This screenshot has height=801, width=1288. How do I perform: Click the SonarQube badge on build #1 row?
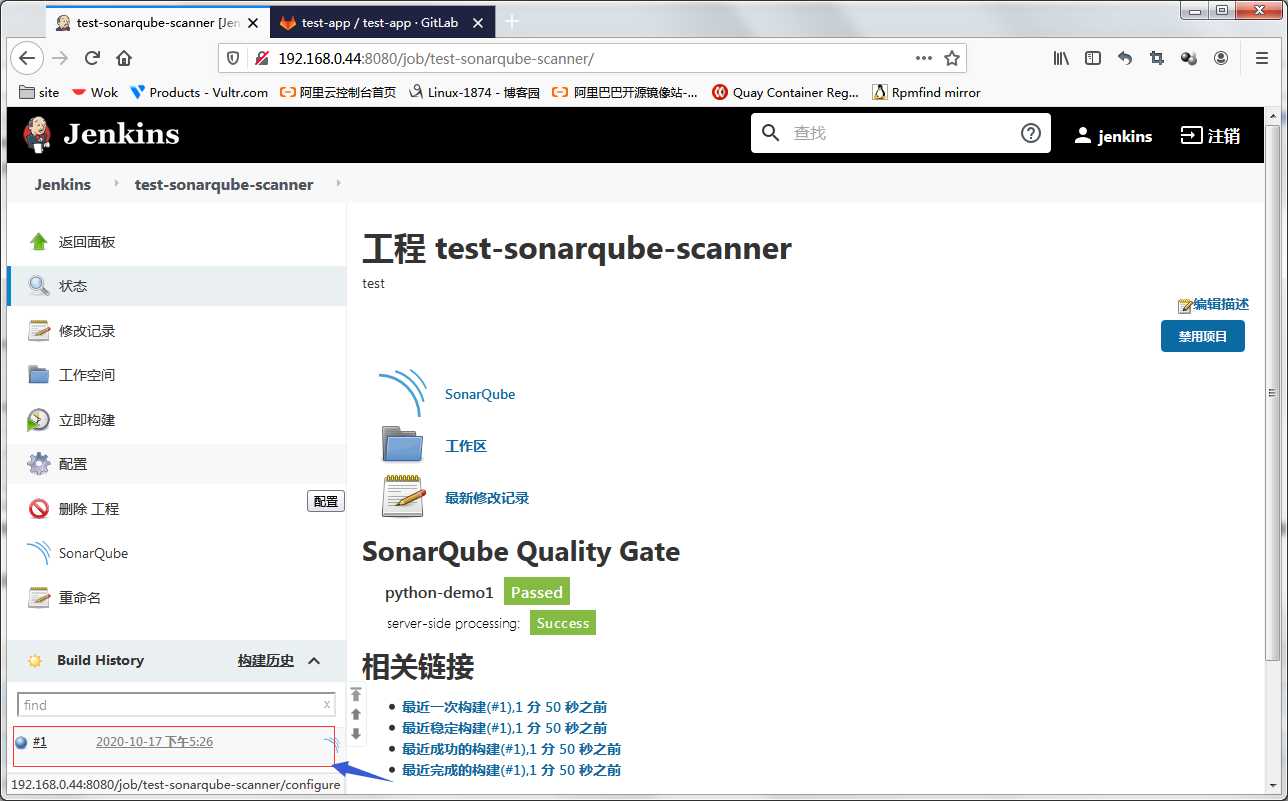click(x=332, y=743)
